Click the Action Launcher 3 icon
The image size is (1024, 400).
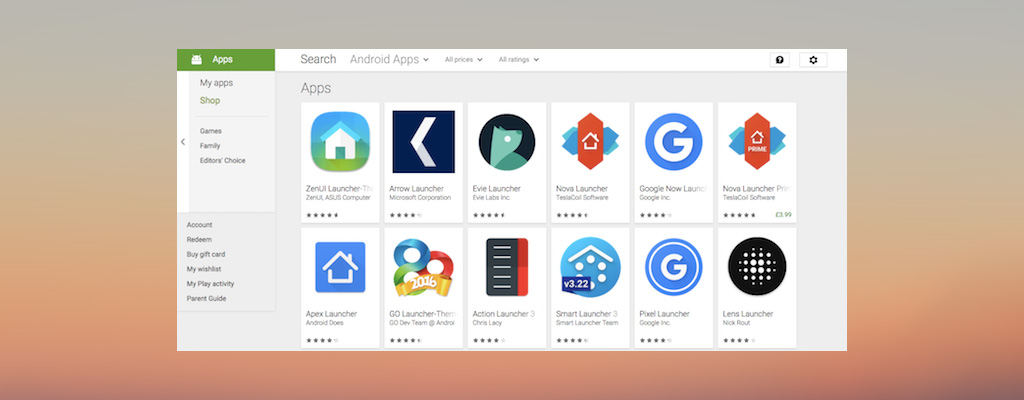click(x=506, y=267)
